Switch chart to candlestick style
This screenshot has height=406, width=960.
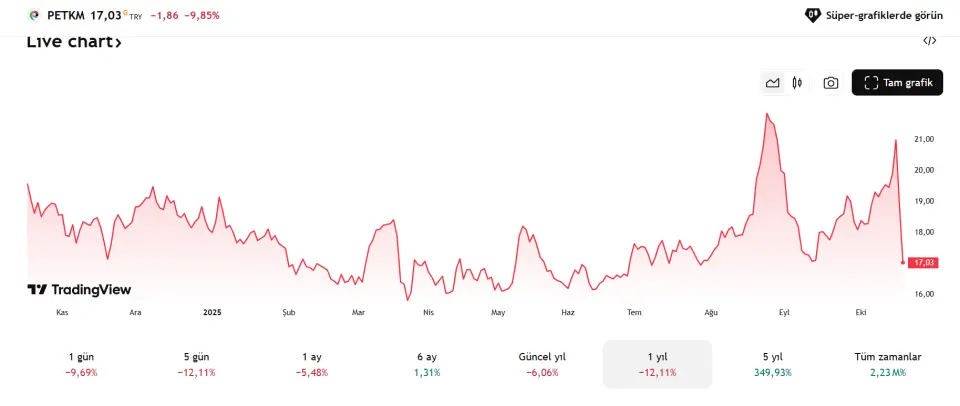tap(797, 83)
